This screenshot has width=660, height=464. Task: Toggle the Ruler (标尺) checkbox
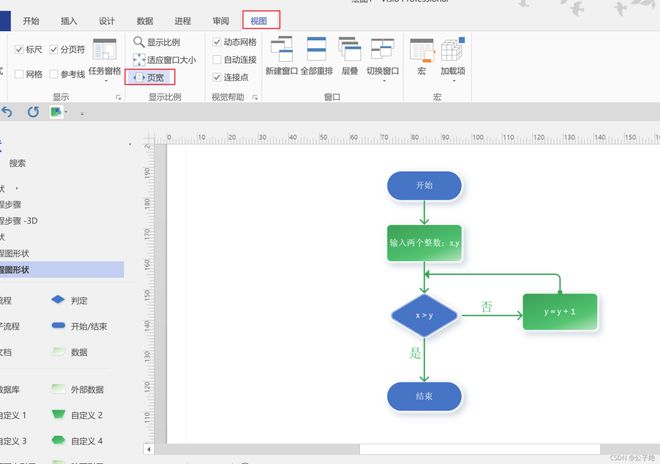(20, 48)
